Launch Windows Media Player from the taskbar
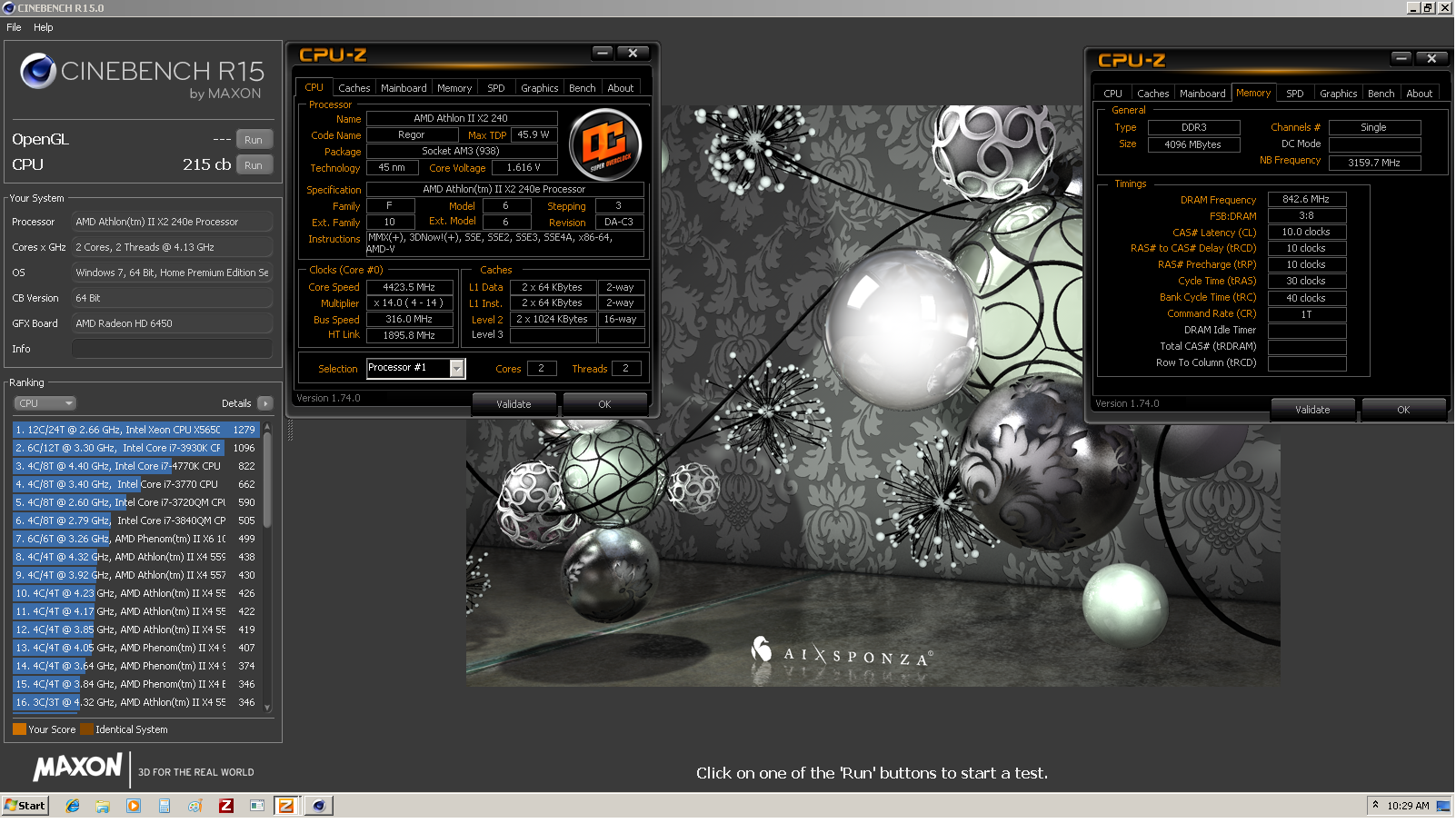Screen dimensions: 1456x823 (x=134, y=806)
